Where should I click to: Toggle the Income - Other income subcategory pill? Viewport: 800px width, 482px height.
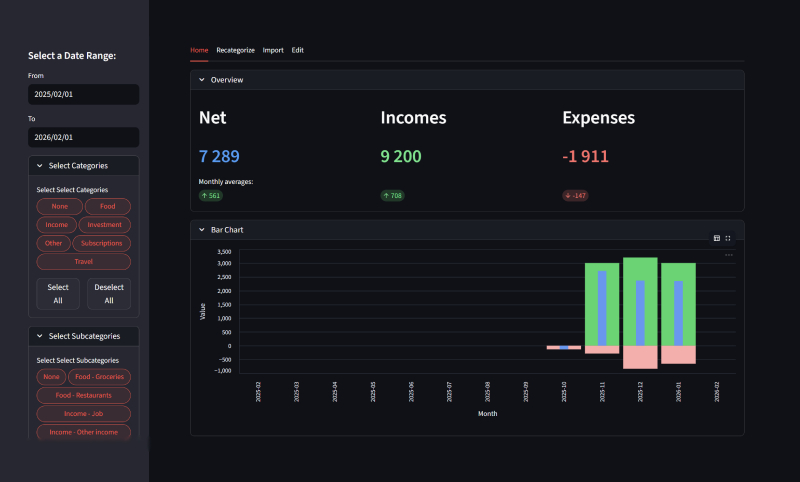(x=84, y=432)
